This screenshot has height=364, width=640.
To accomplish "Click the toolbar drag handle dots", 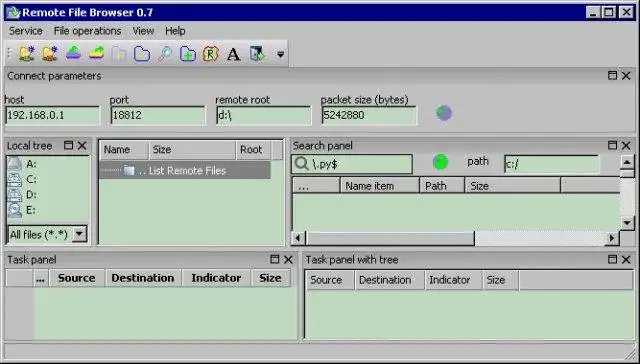I will pyautogui.click(x=10, y=53).
